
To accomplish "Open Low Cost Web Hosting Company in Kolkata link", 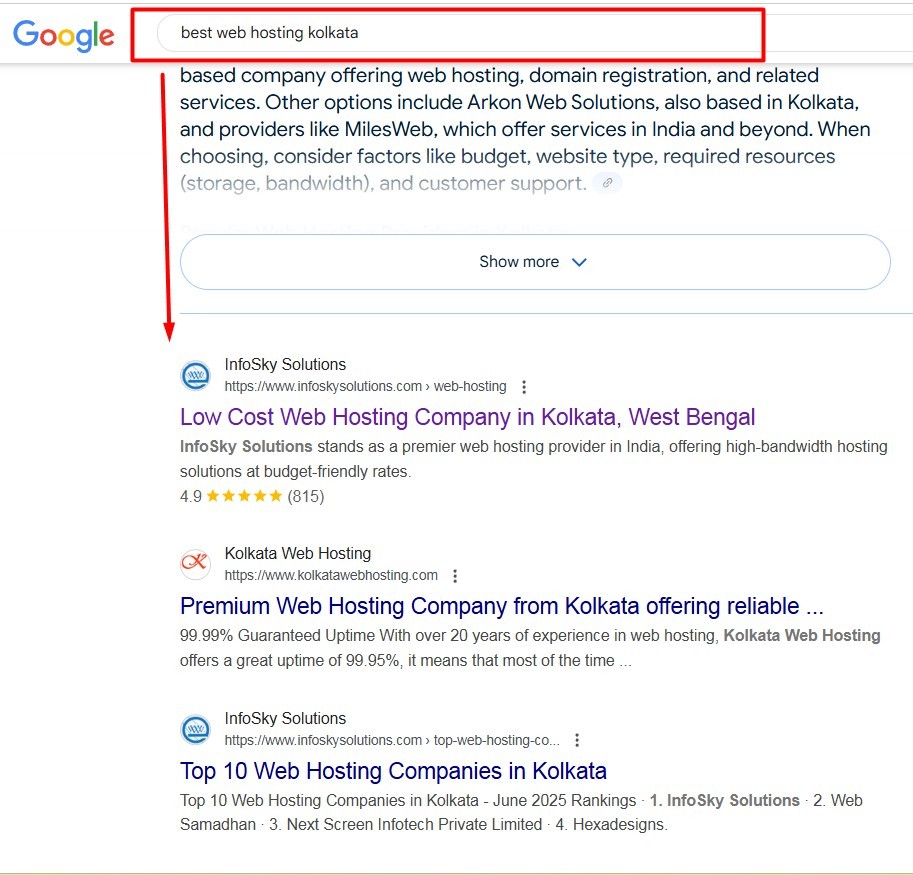I will [468, 417].
